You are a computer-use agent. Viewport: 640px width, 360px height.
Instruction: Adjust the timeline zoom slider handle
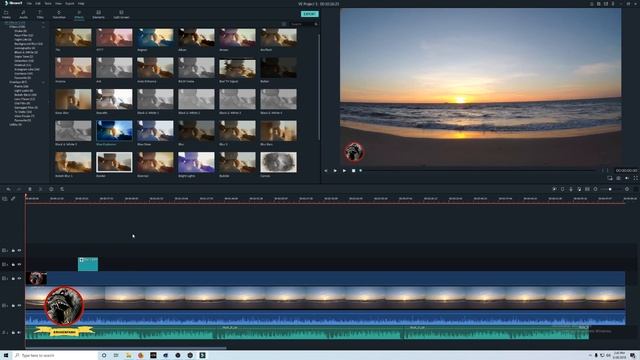610,189
